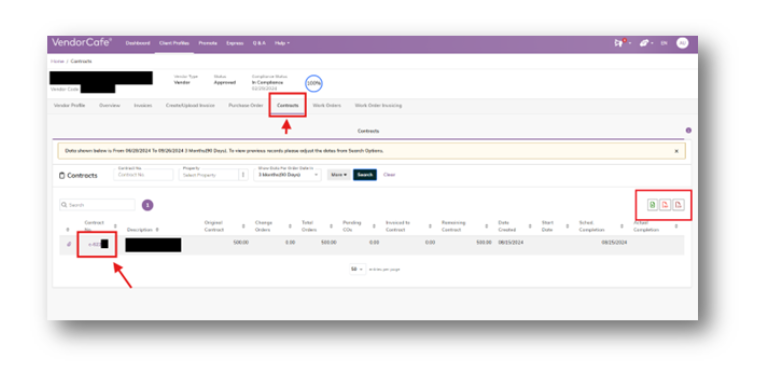Image resolution: width=775 pixels, height=391 pixels.
Task: Sort by Change Orders column
Action: [290, 226]
